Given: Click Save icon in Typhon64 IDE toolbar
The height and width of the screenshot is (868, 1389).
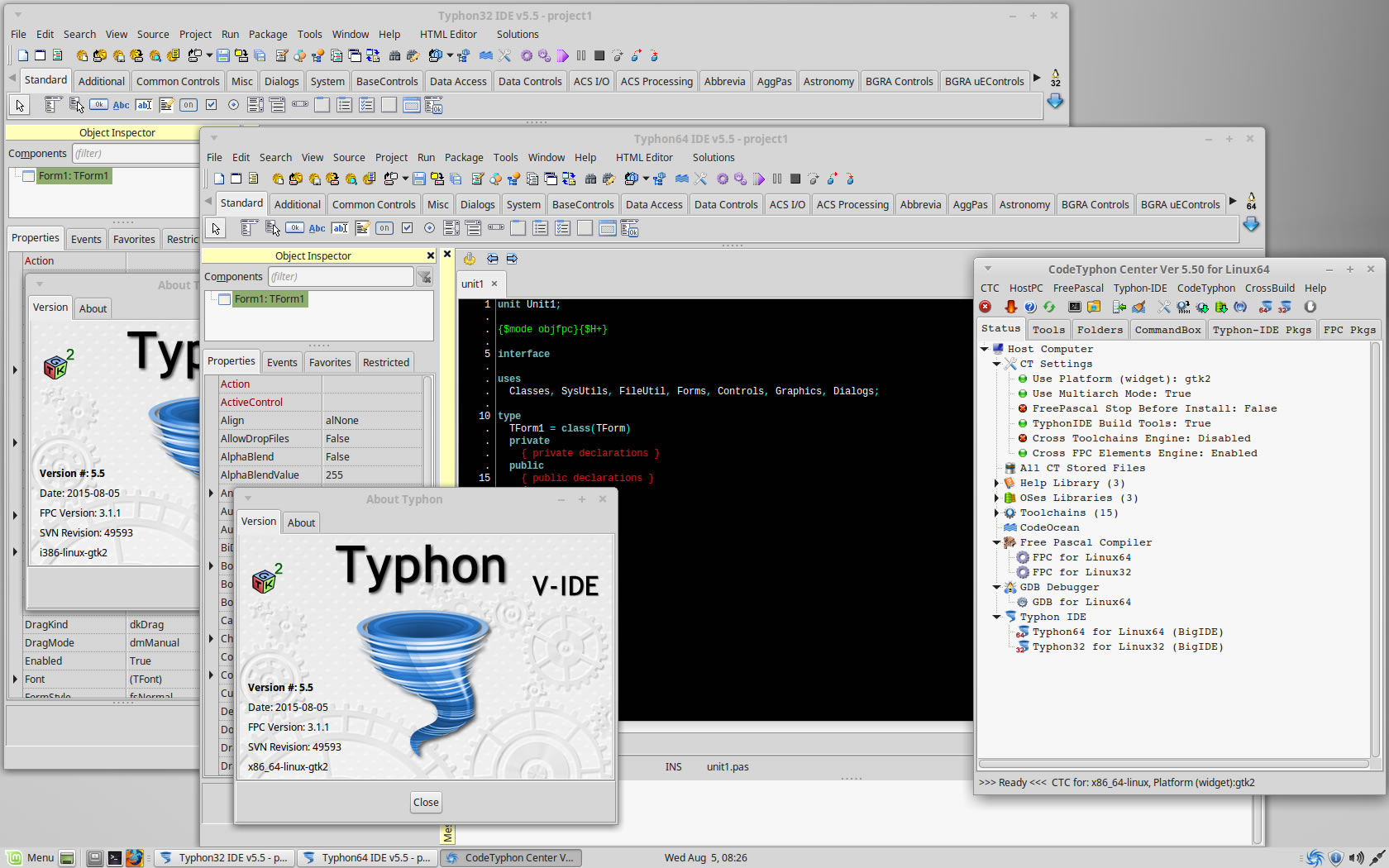Looking at the screenshot, I should (418, 179).
